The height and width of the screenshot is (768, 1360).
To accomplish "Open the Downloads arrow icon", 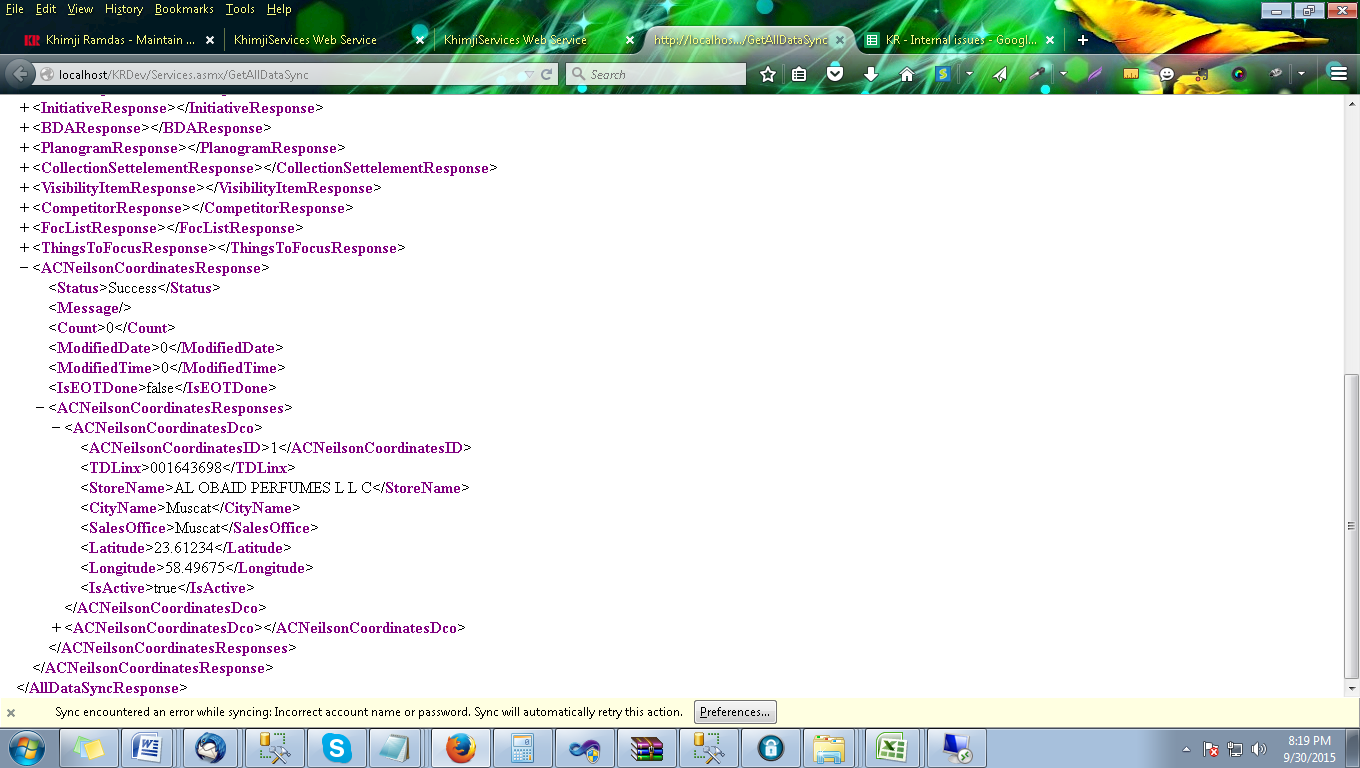I will coord(870,74).
